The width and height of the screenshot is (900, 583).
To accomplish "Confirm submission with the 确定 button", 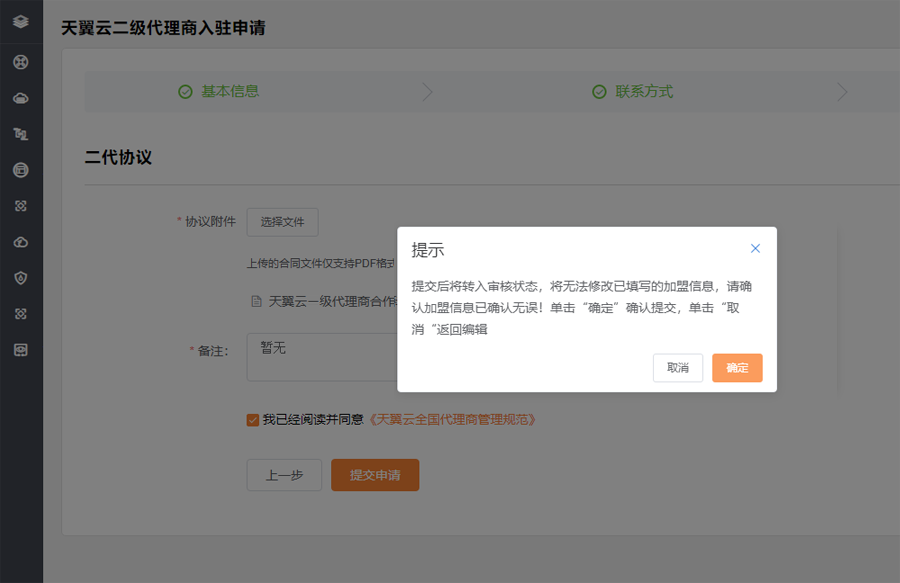I will (x=738, y=368).
